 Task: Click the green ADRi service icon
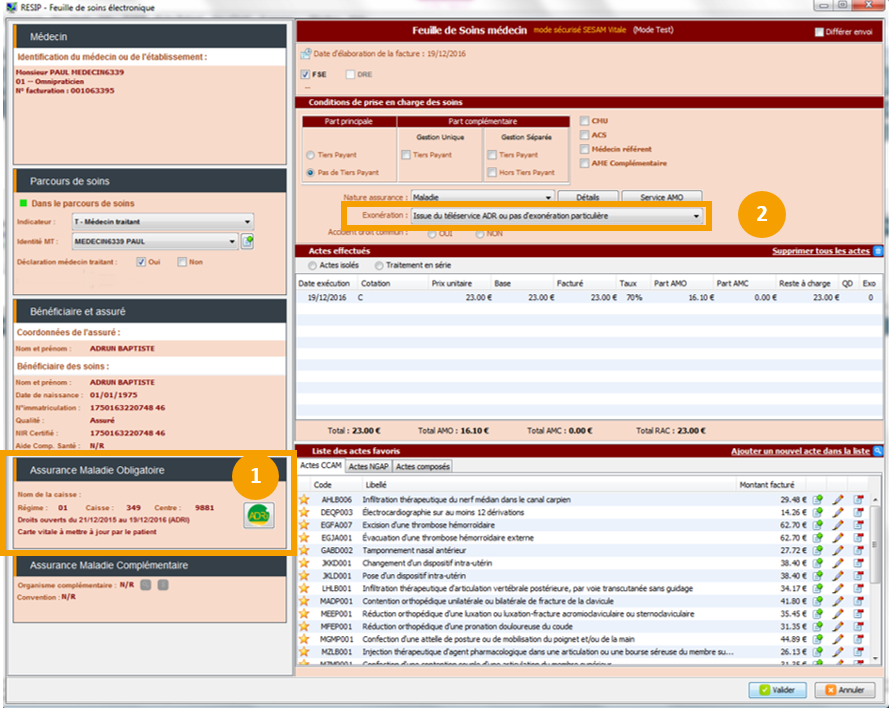point(259,514)
